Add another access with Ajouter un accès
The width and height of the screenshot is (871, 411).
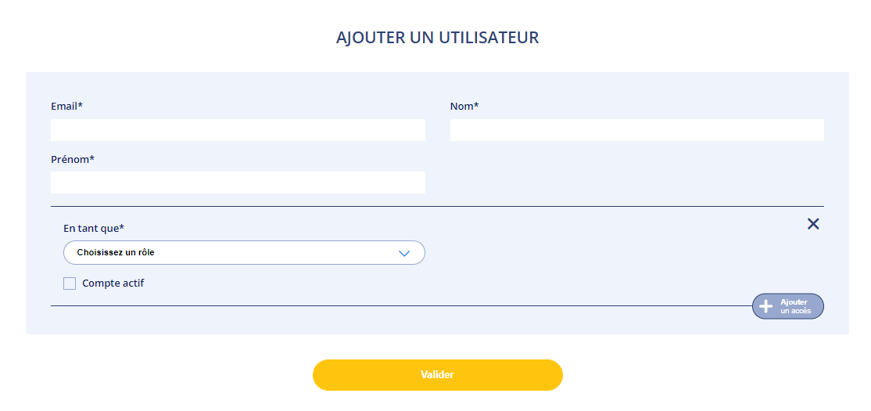coord(788,306)
